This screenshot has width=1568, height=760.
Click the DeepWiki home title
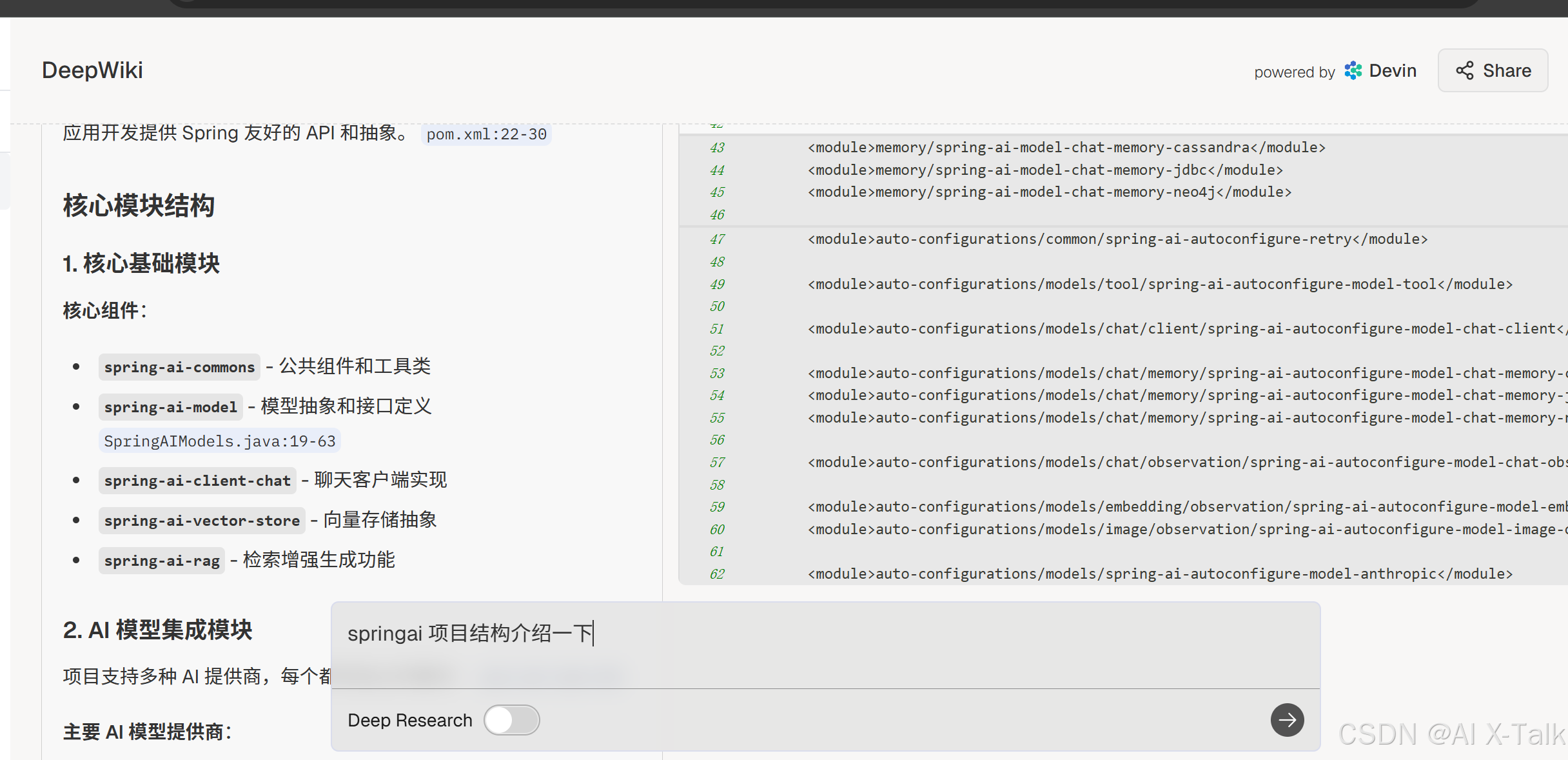click(x=92, y=70)
